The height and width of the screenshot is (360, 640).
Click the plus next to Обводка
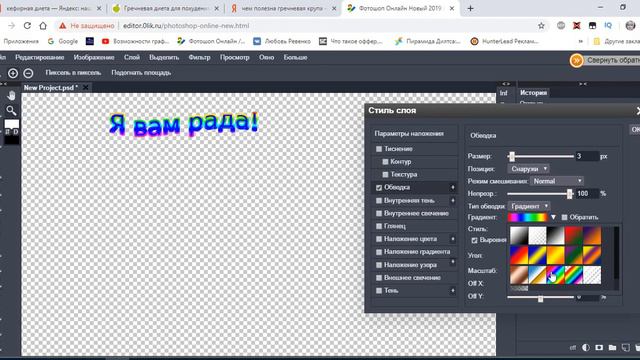(x=453, y=187)
